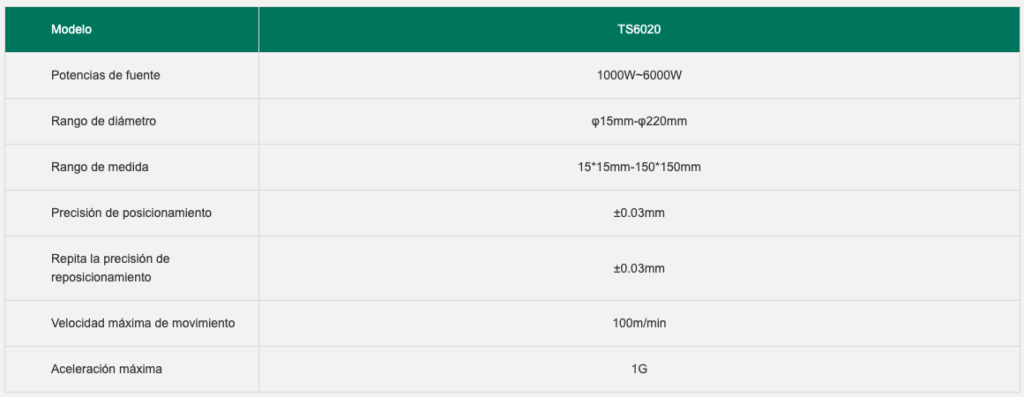This screenshot has height=397, width=1024.
Task: Click the Precisión de posicionamiento label
Action: pos(131,213)
